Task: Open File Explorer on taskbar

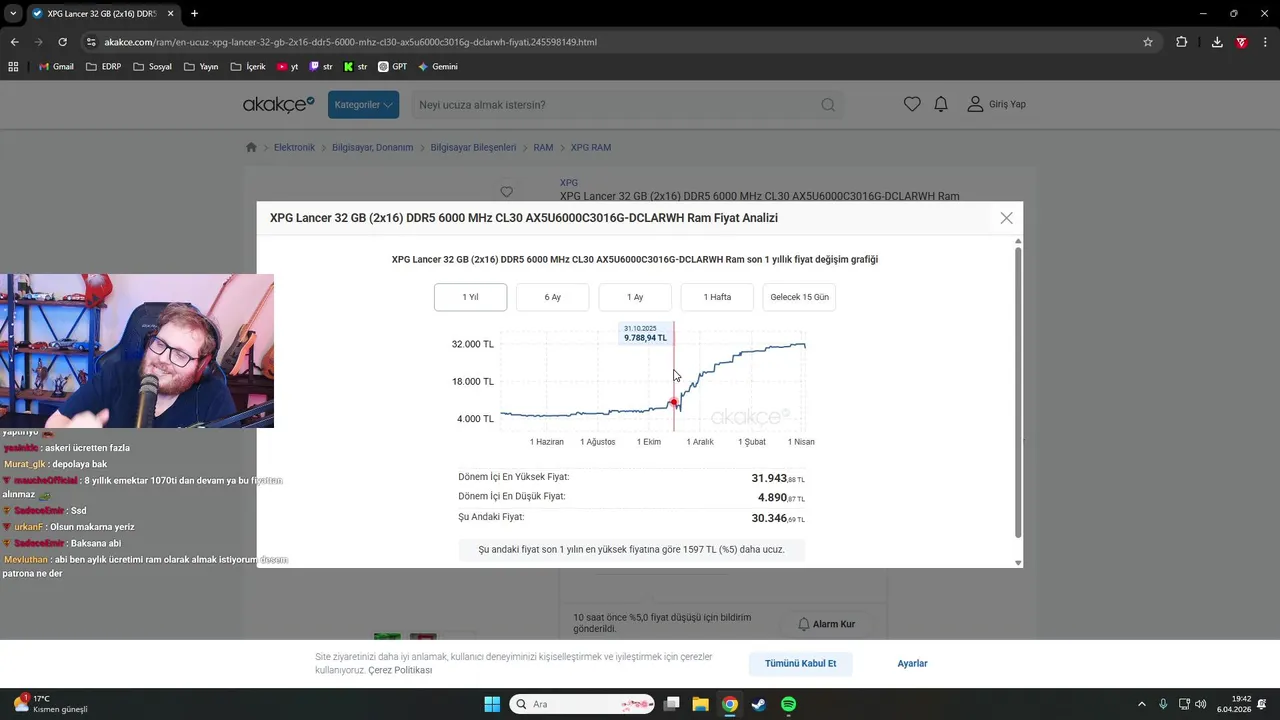Action: [701, 704]
